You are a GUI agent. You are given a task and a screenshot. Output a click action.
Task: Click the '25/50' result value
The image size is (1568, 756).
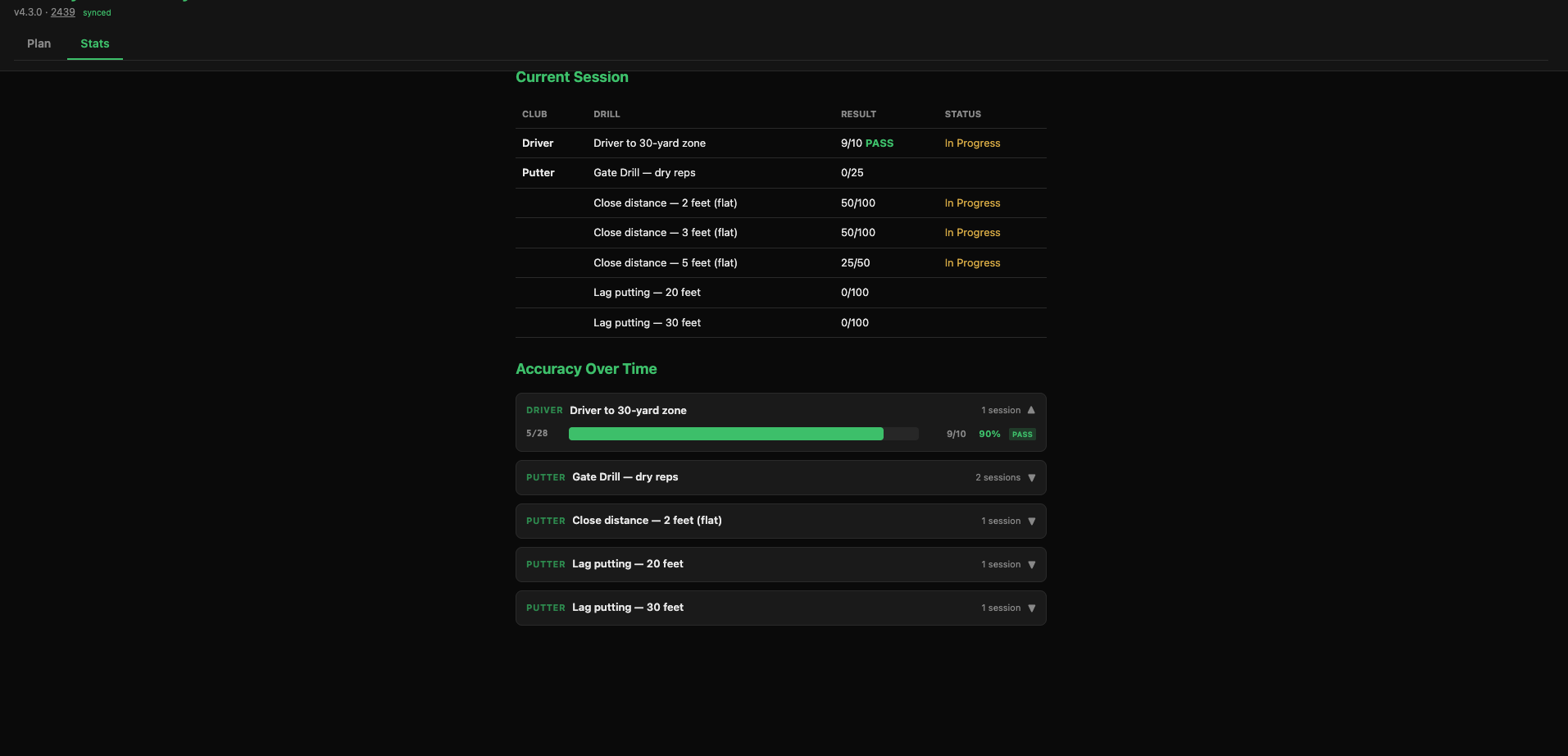[x=856, y=262]
